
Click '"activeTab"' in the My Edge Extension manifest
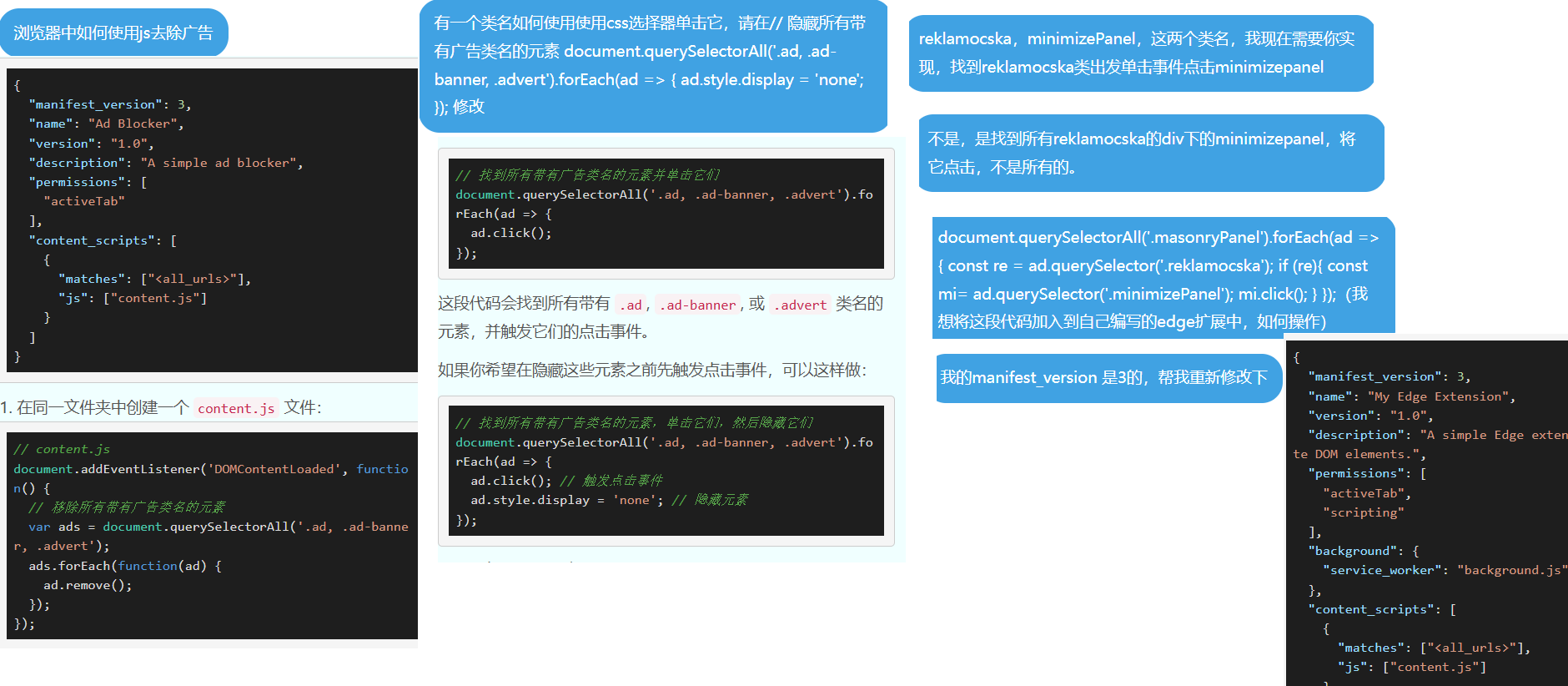point(1366,493)
